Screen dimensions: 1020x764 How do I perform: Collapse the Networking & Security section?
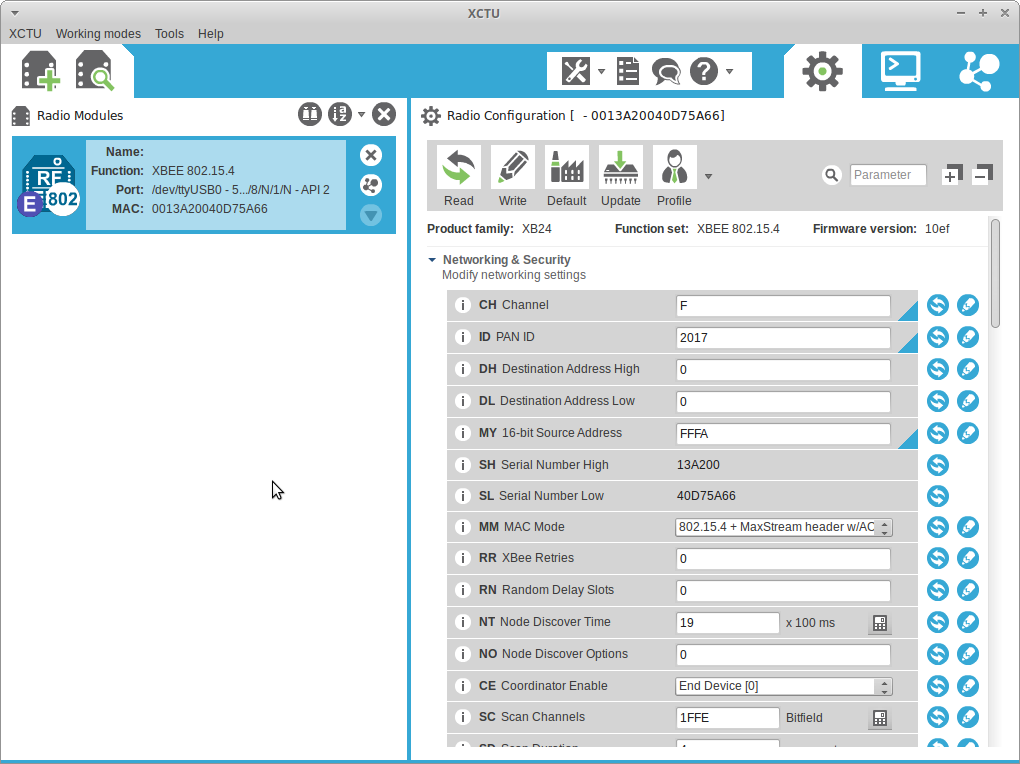tap(432, 260)
